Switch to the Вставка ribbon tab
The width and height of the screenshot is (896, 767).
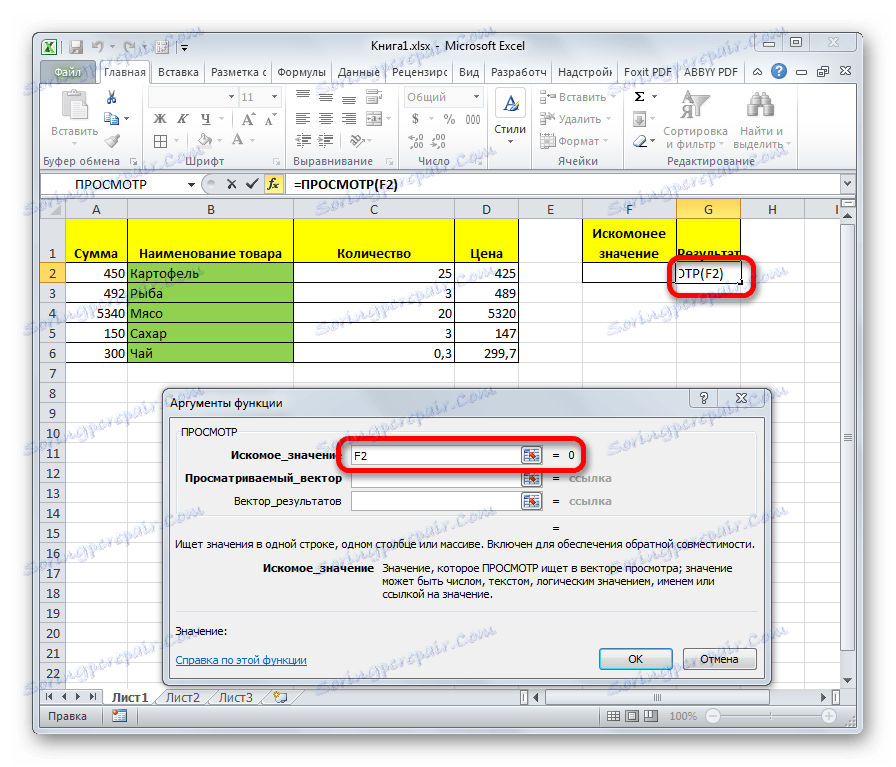pyautogui.click(x=178, y=72)
